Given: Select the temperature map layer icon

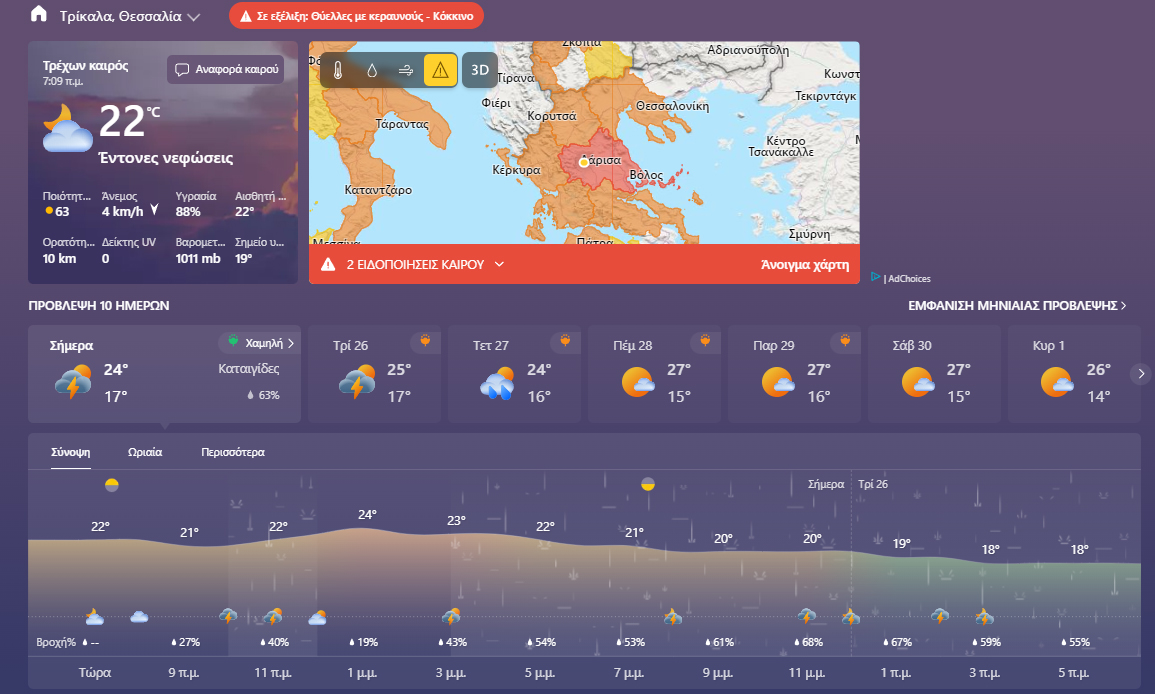Looking at the screenshot, I should tap(338, 70).
